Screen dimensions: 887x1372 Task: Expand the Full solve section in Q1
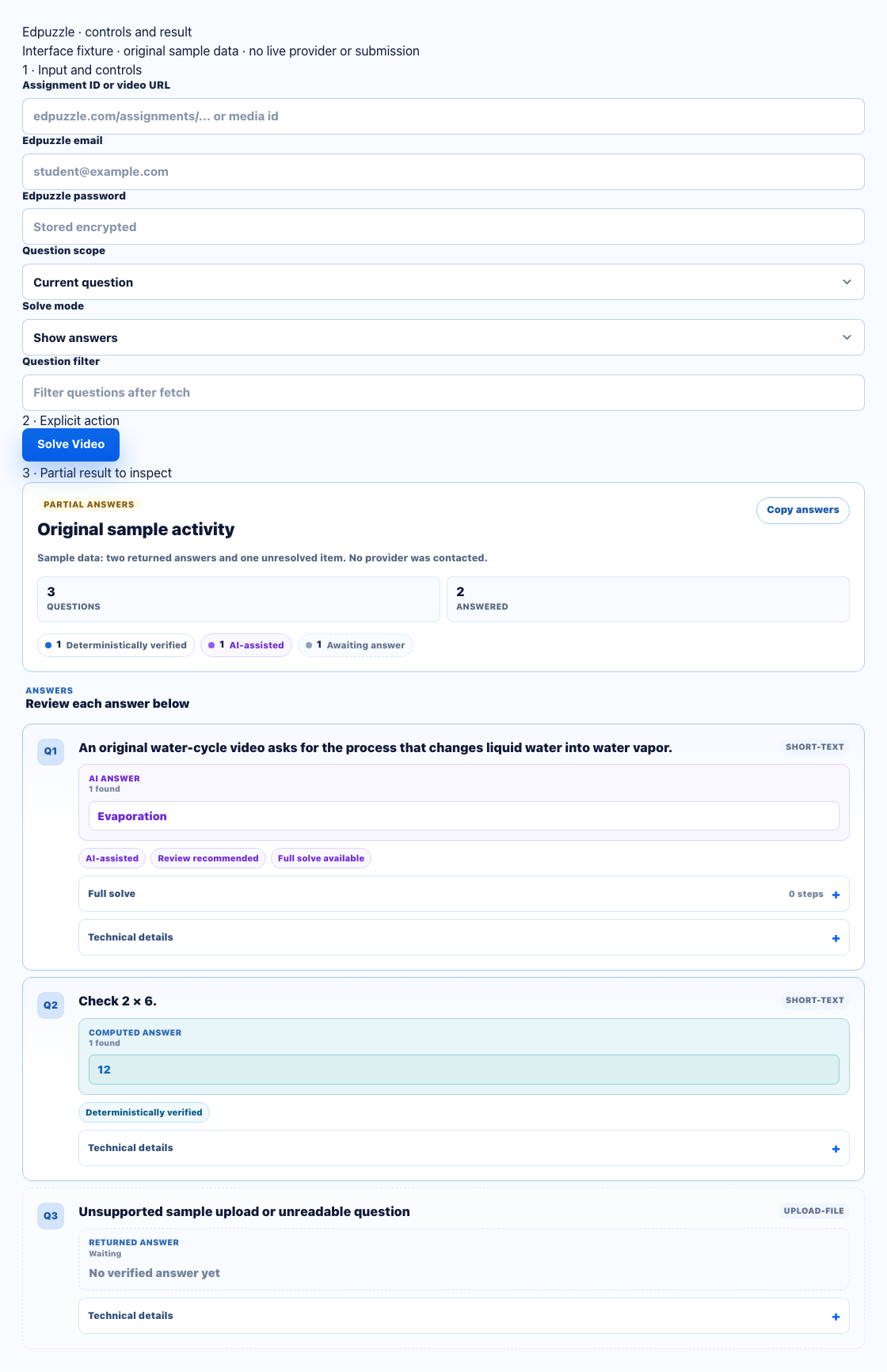[x=463, y=894]
